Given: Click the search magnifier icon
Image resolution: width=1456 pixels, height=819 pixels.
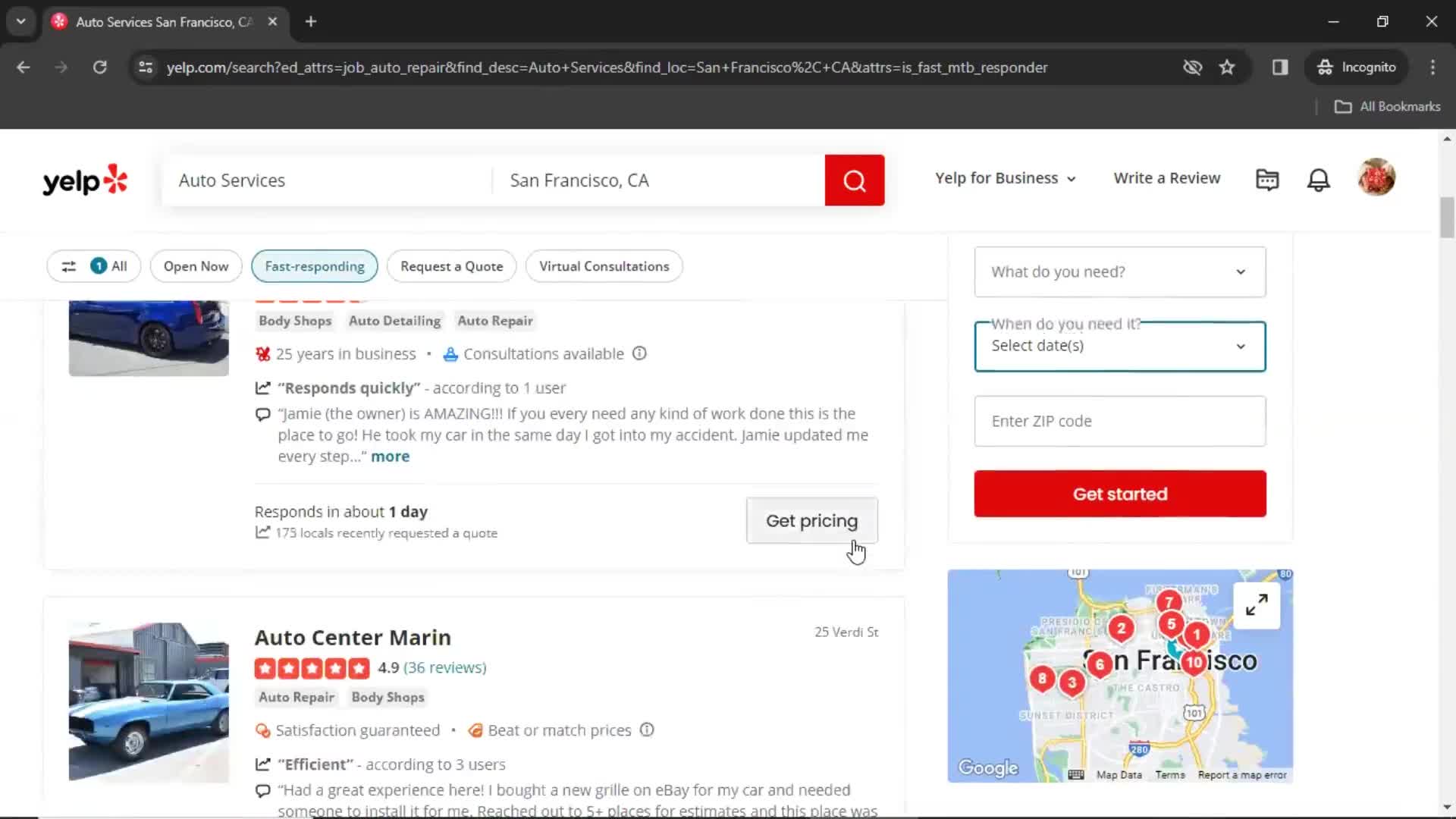Looking at the screenshot, I should [856, 180].
